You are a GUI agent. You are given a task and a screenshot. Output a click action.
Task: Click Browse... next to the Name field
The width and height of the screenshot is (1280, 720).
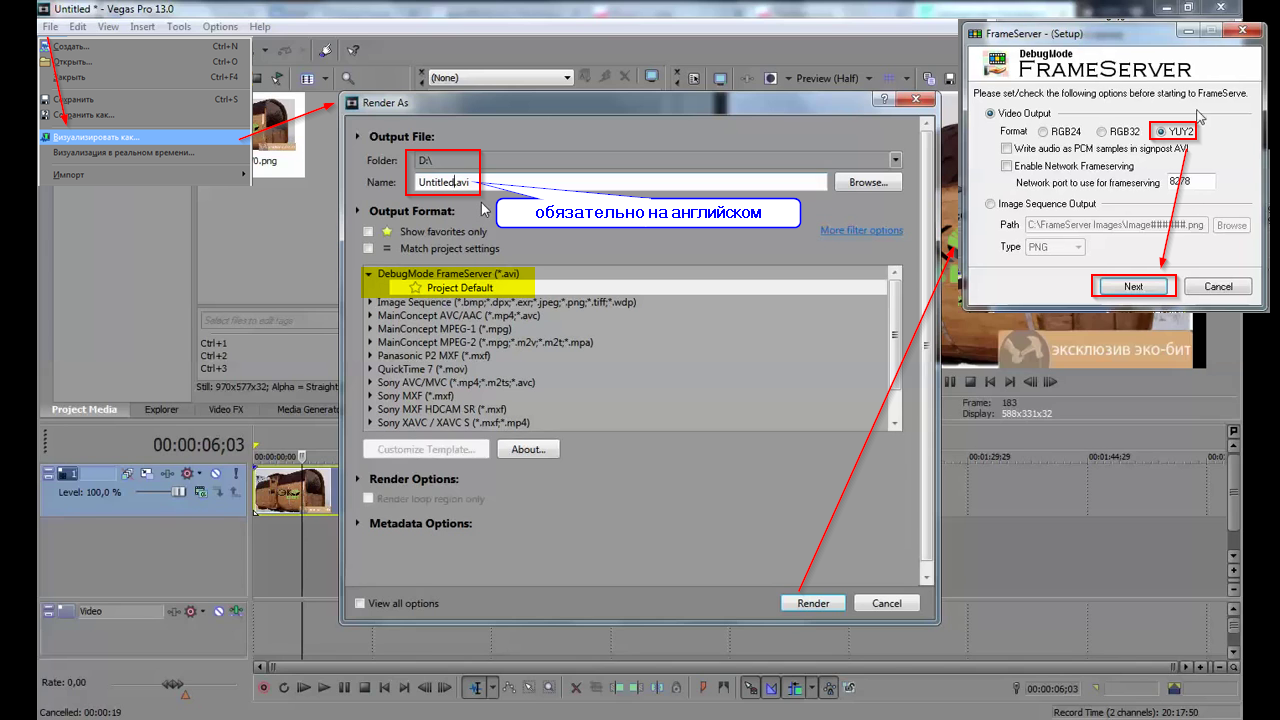point(869,182)
